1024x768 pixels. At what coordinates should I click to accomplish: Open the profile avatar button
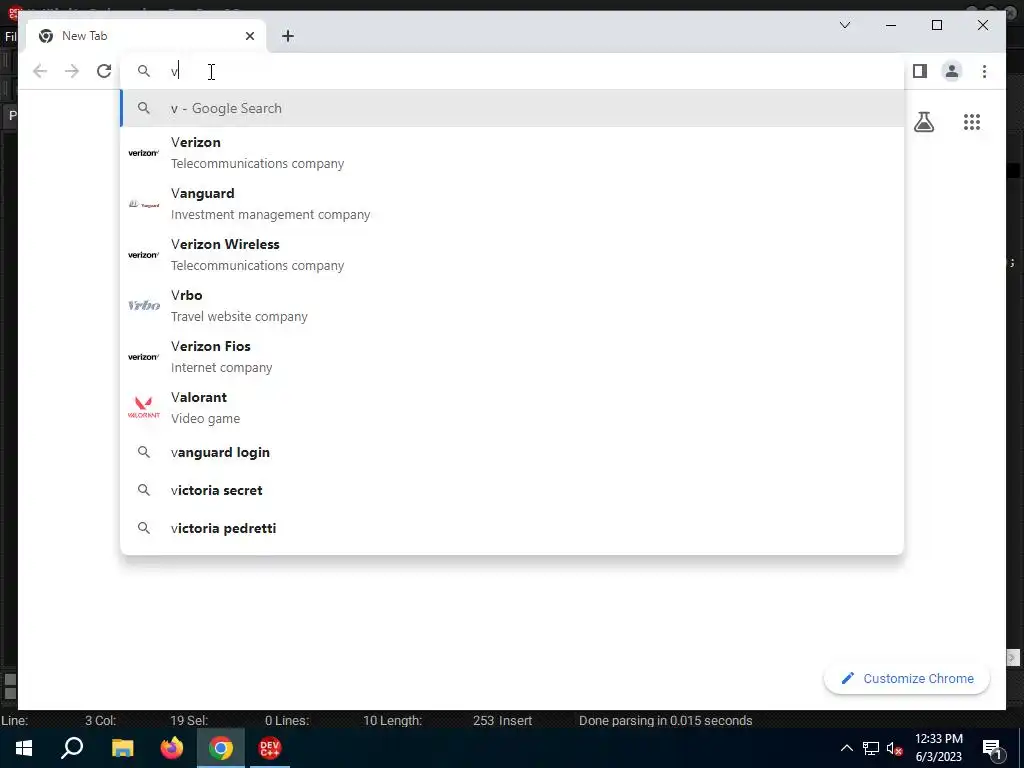(x=952, y=71)
